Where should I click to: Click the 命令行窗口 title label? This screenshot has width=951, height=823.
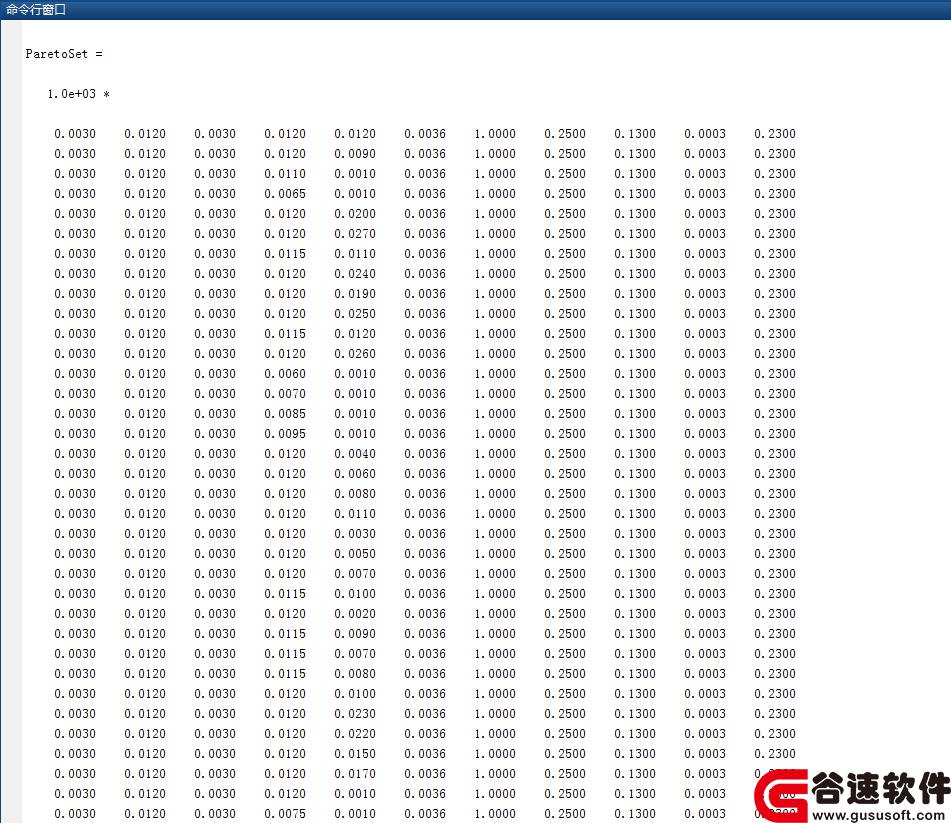(x=36, y=10)
